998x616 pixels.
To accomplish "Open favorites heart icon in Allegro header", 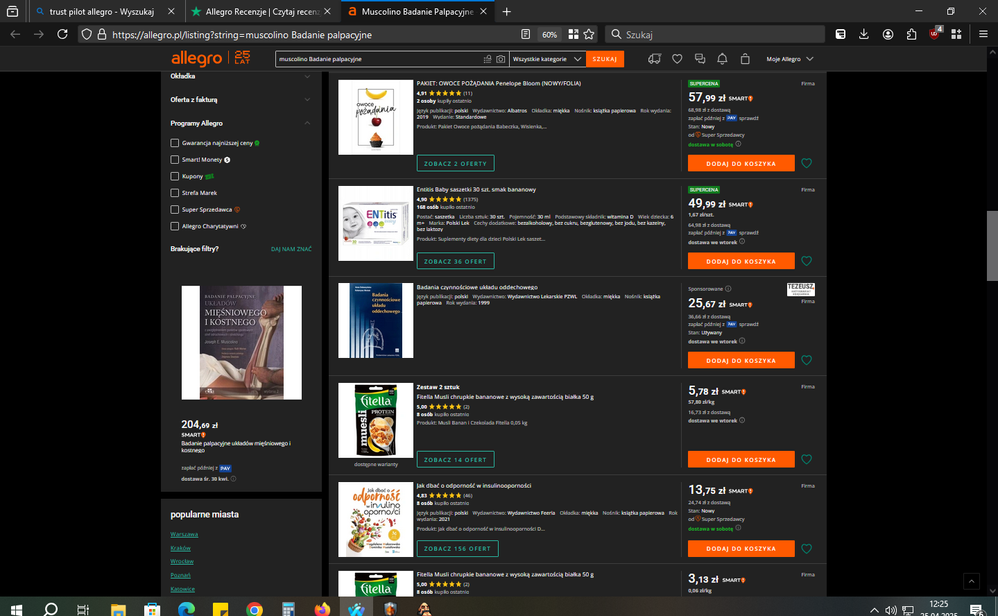I will tap(677, 59).
